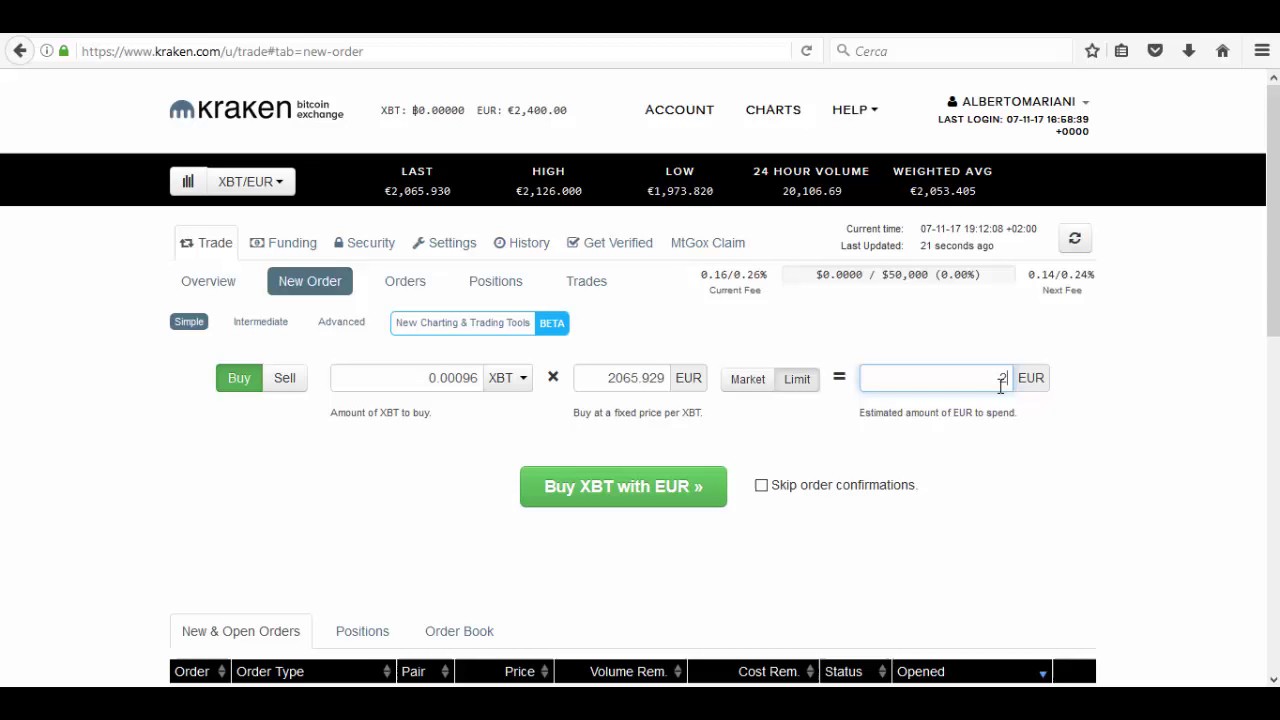Open the downloads arrow icon
This screenshot has width=1280, height=720.
click(x=1189, y=51)
